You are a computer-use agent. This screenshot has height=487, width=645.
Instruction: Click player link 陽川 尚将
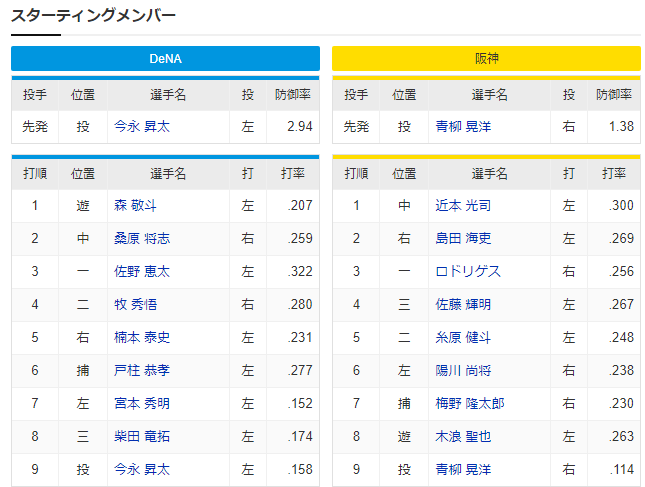[x=463, y=370]
